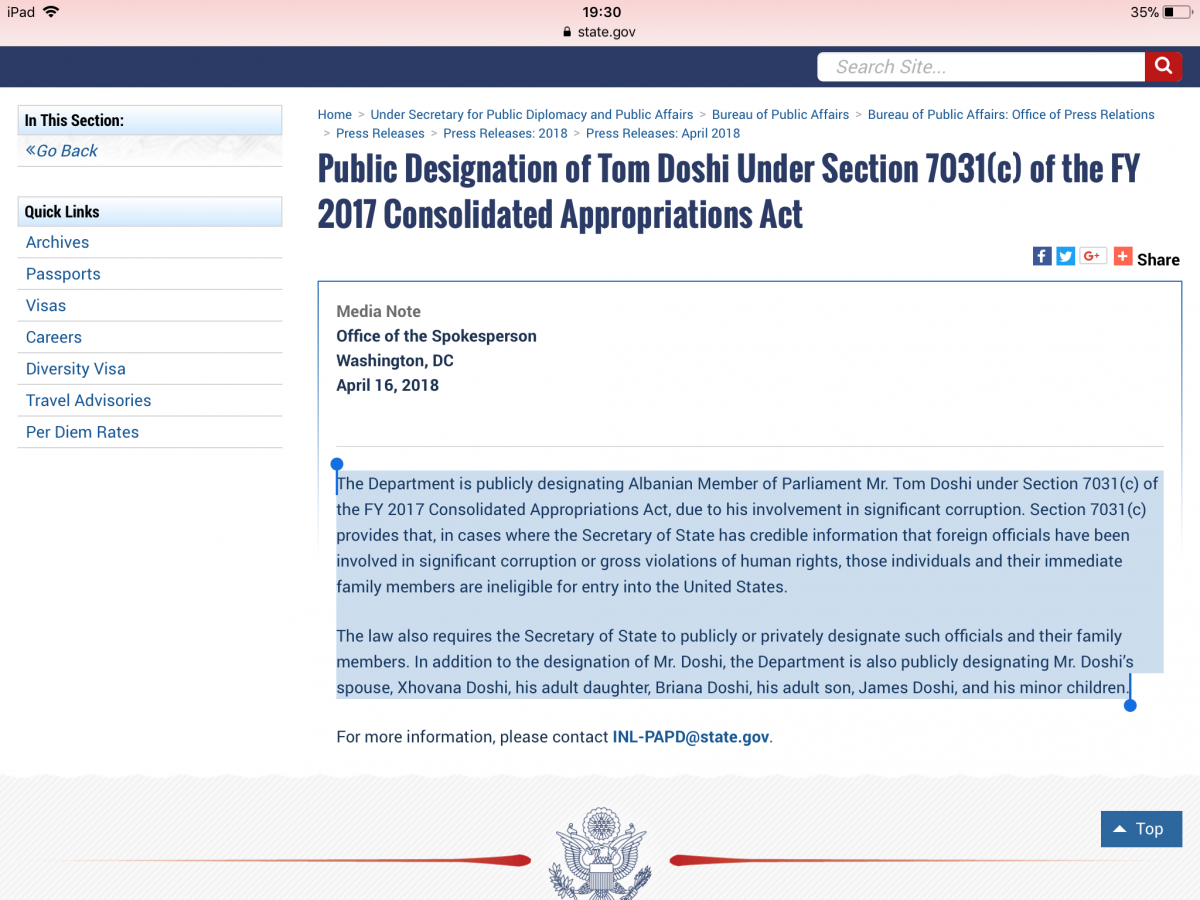1200x900 pixels.
Task: Tap the Wi-Fi status icon
Action: [51, 12]
